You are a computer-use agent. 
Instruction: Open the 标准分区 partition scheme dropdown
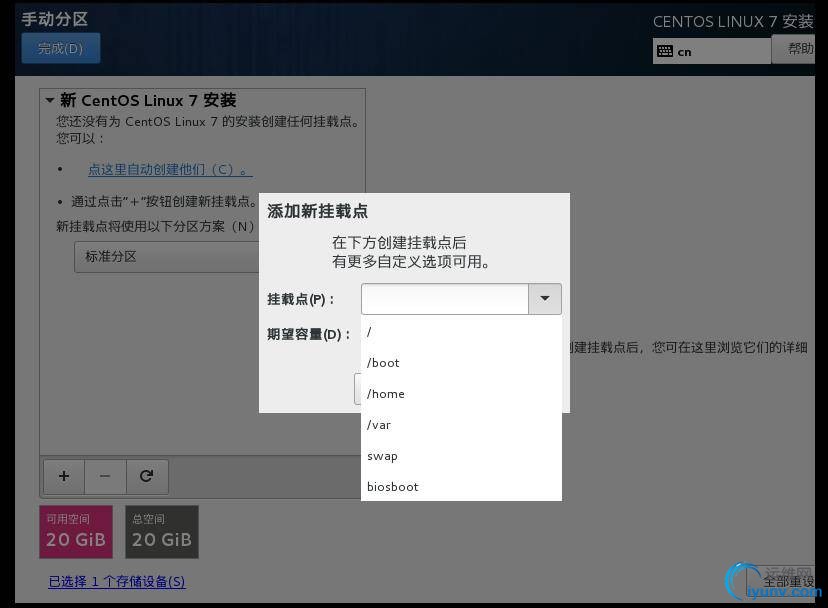tap(167, 257)
